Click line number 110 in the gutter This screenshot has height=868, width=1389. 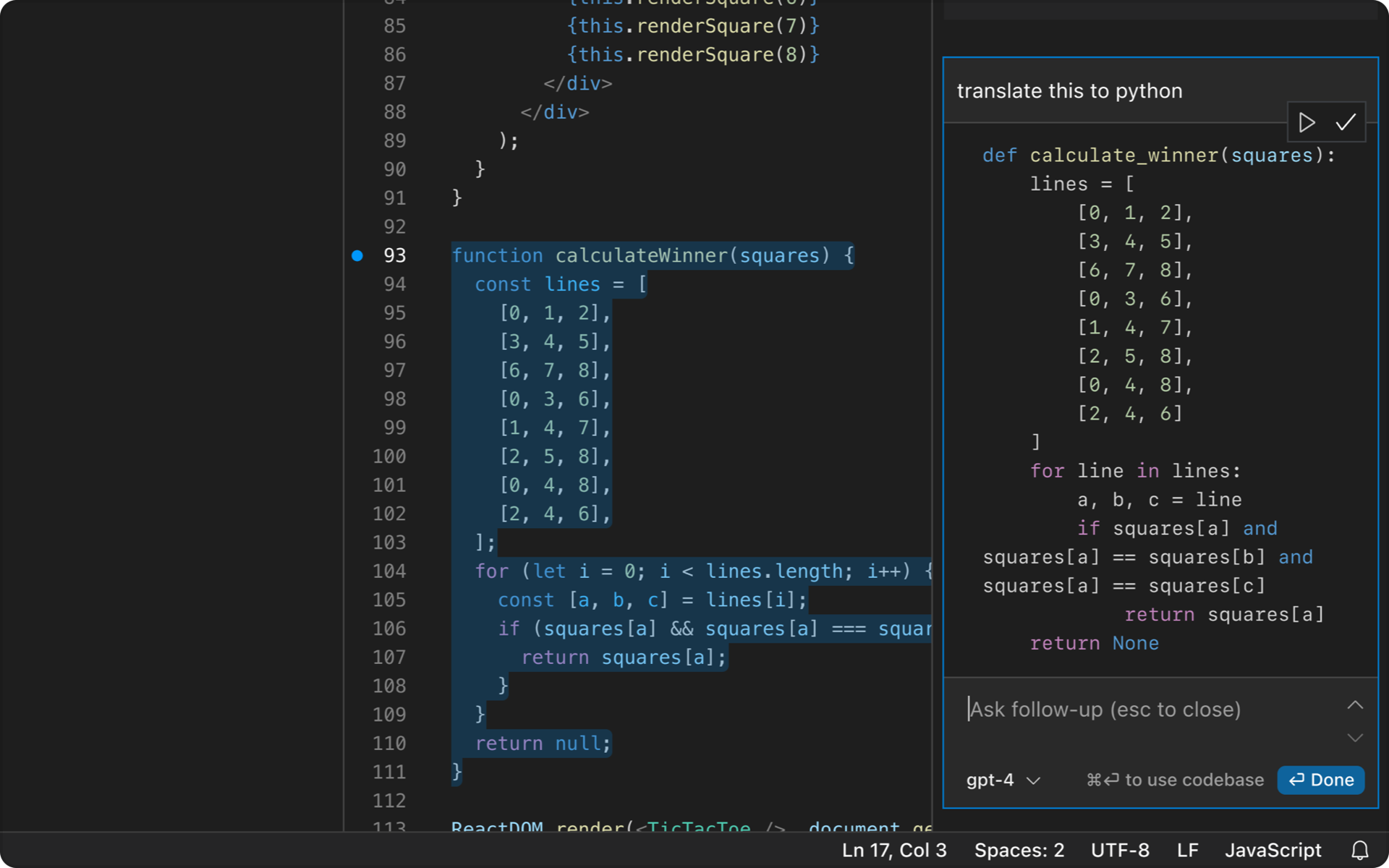point(389,744)
